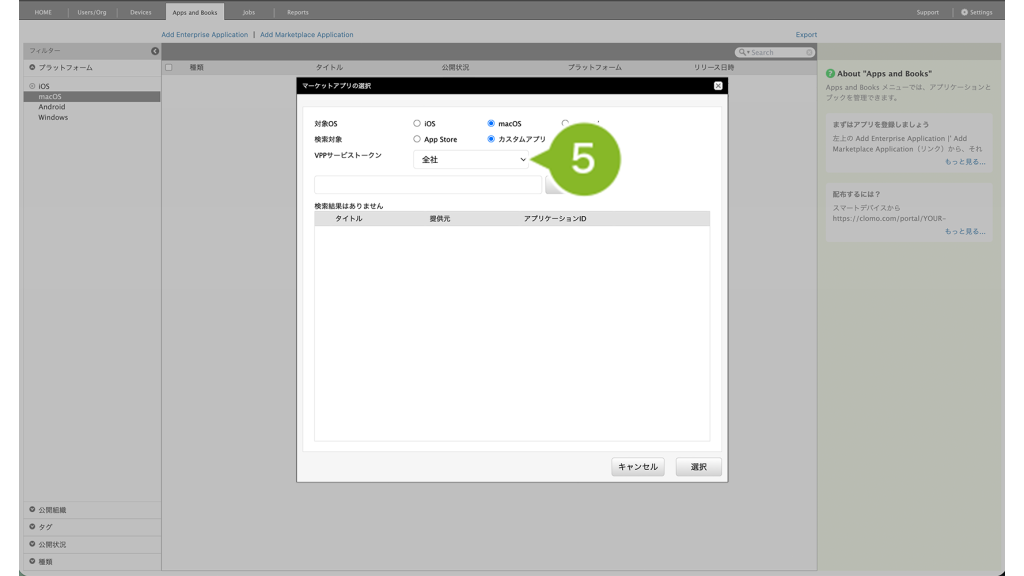This screenshot has width=1024, height=576.
Task: Click the top Search input field
Action: click(776, 52)
